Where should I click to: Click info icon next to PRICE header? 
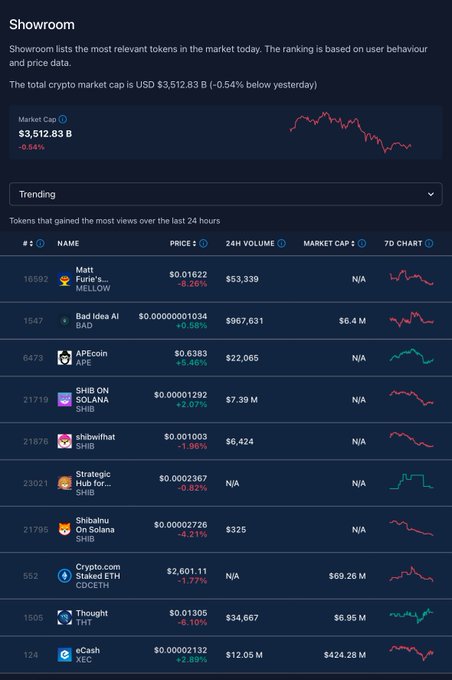[x=203, y=243]
